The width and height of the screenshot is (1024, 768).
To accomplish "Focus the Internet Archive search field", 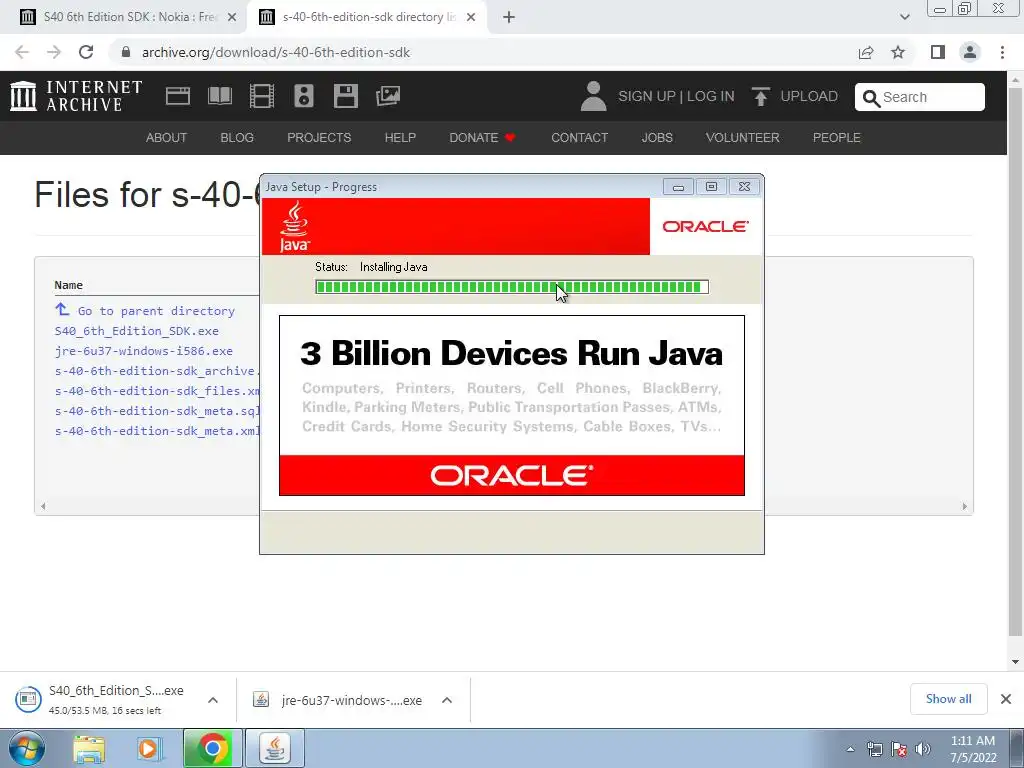I will coord(920,97).
